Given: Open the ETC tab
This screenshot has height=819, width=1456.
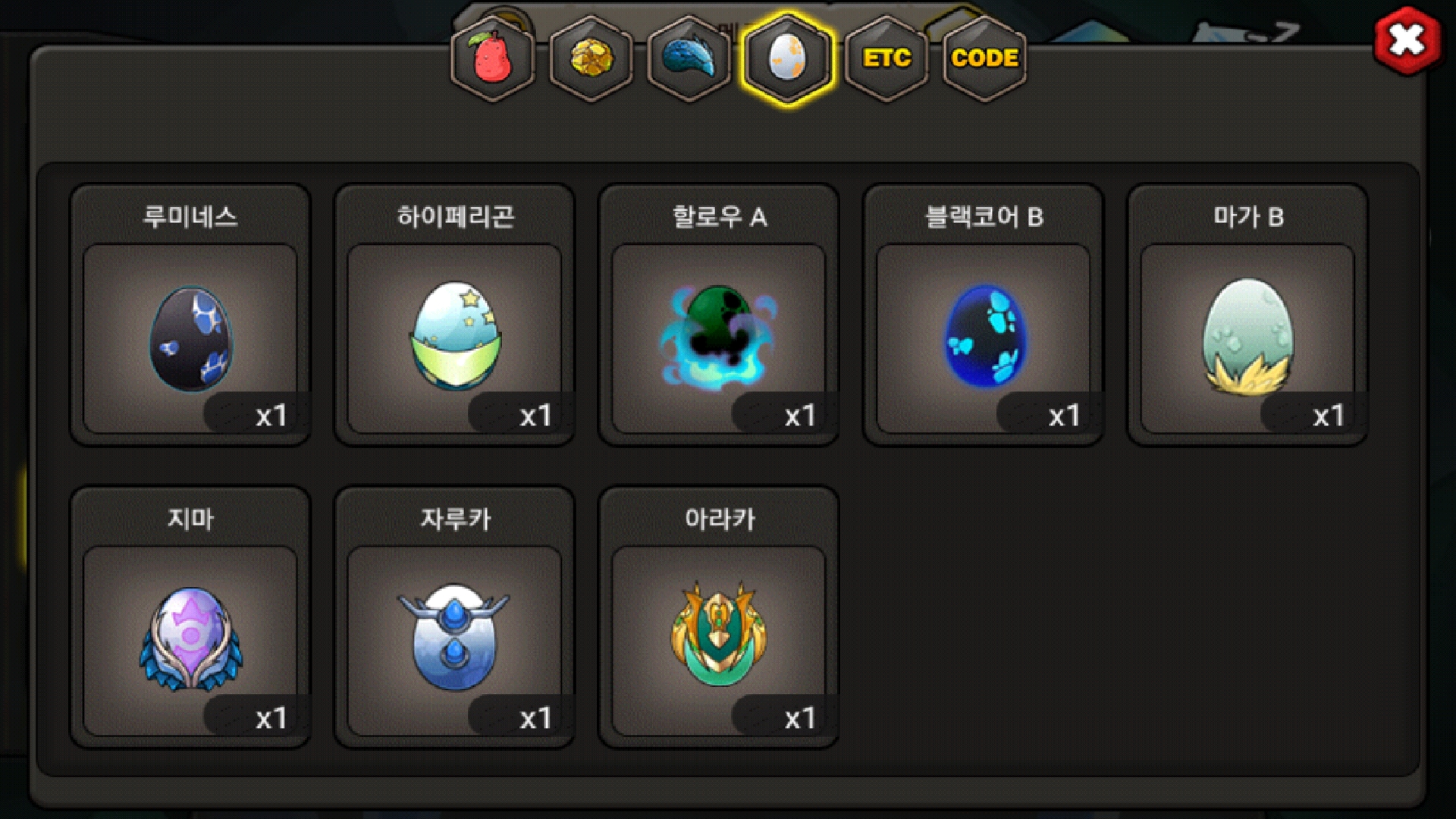Looking at the screenshot, I should coord(886,58).
